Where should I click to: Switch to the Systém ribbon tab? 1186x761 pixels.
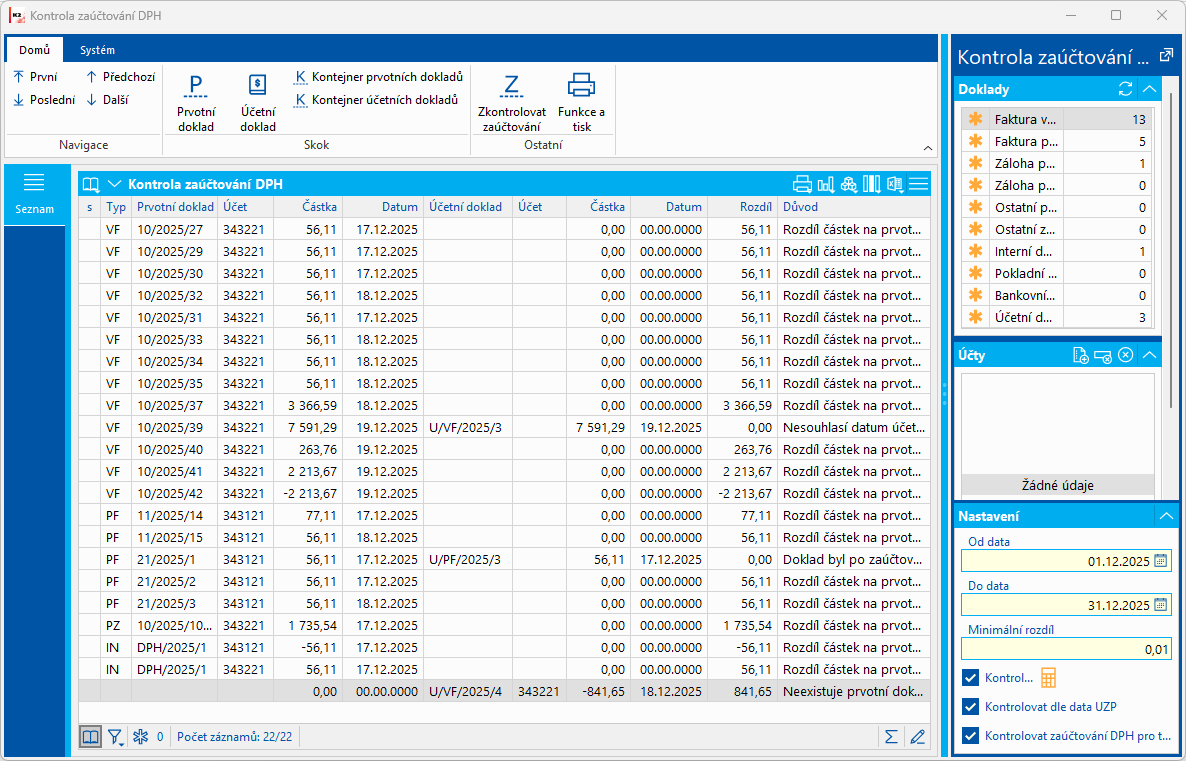click(97, 50)
